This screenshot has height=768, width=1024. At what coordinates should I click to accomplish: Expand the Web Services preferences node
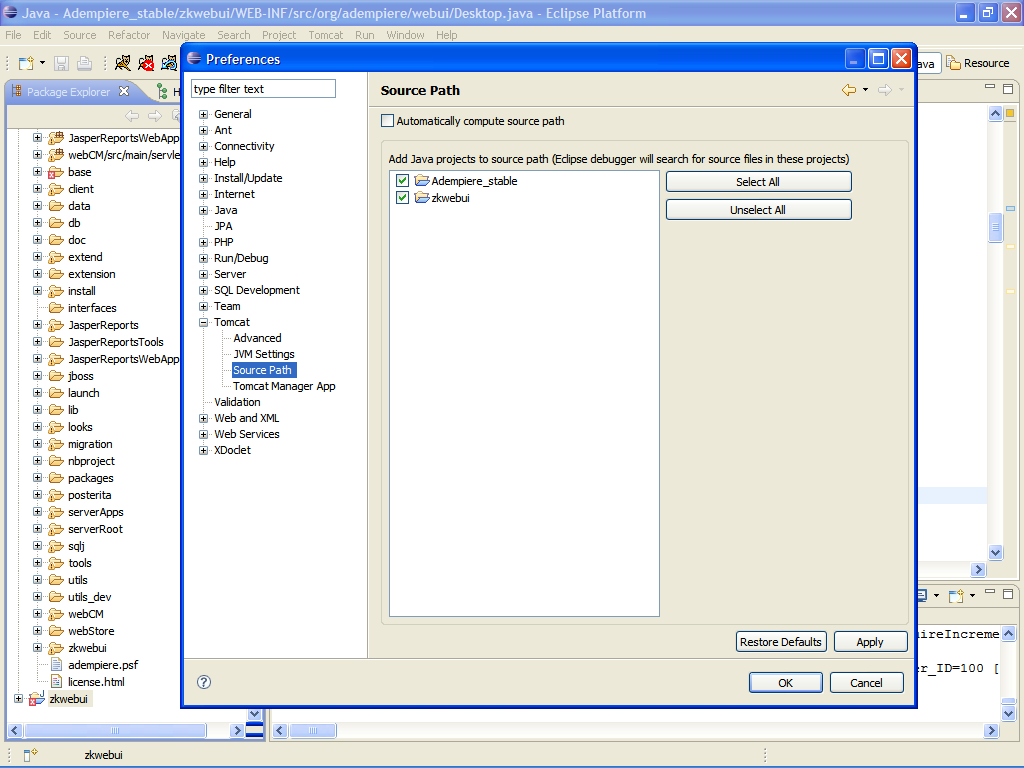(x=204, y=434)
